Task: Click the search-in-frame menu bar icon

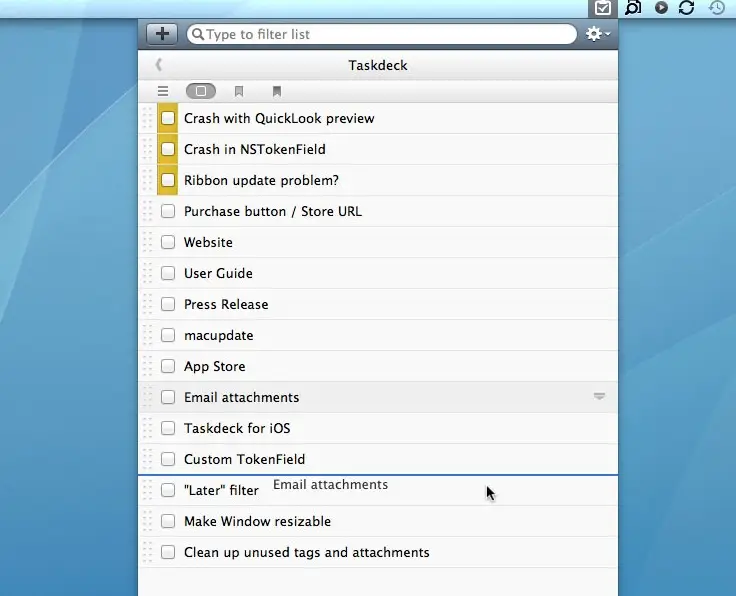Action: [633, 8]
